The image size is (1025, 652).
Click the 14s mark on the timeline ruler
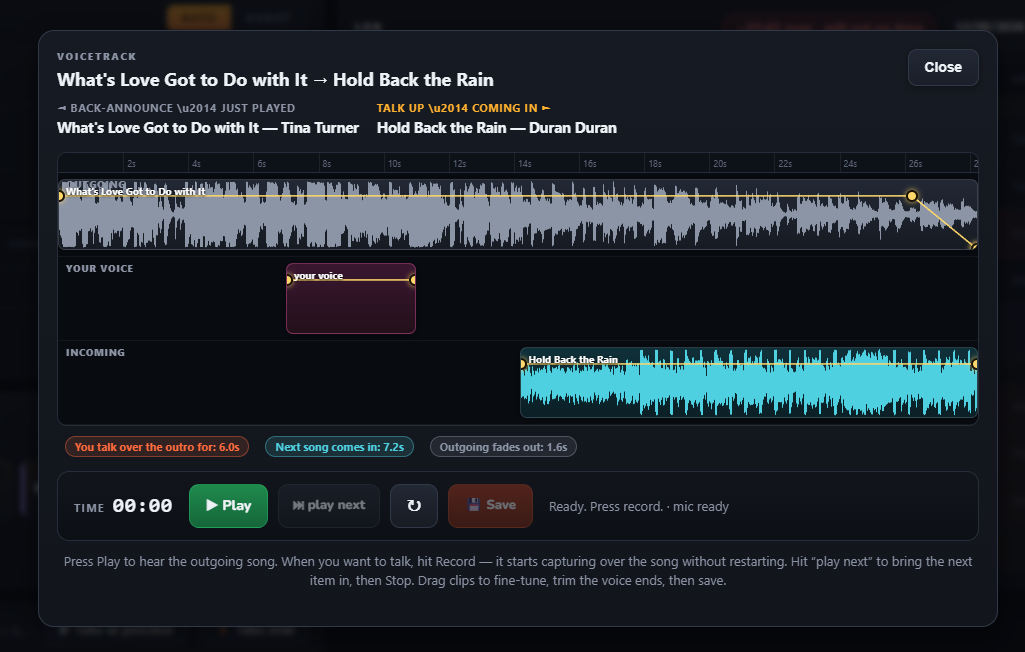pyautogui.click(x=524, y=163)
